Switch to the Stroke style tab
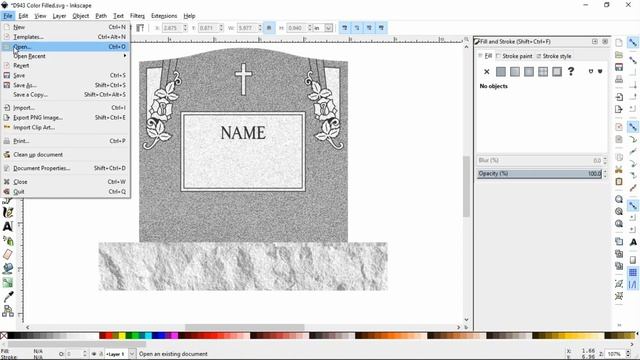 click(x=554, y=56)
